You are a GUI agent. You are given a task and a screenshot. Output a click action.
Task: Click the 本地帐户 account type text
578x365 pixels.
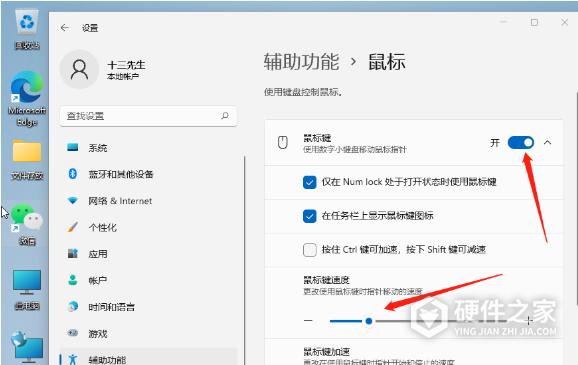[x=123, y=77]
